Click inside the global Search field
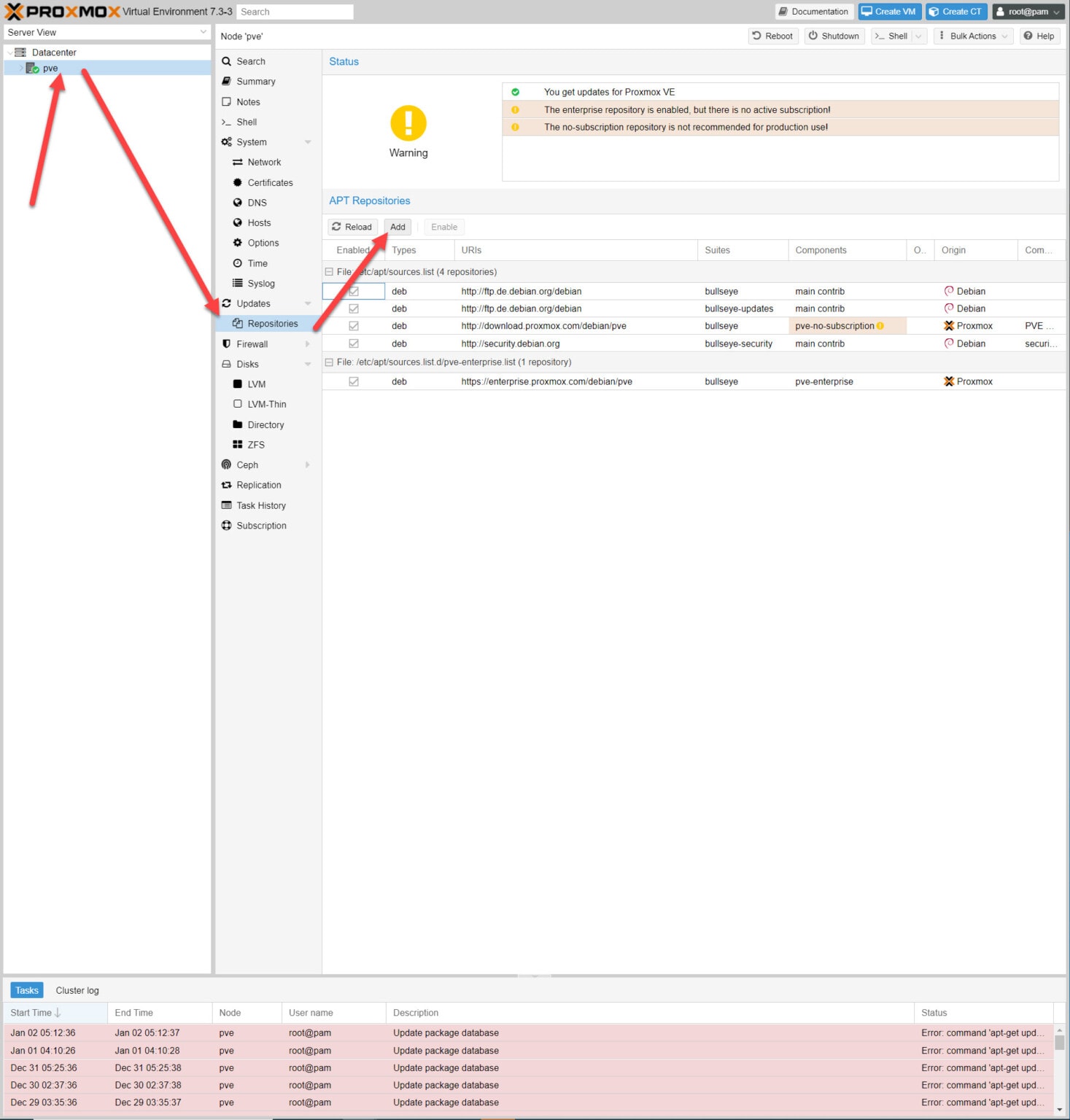 tap(294, 11)
